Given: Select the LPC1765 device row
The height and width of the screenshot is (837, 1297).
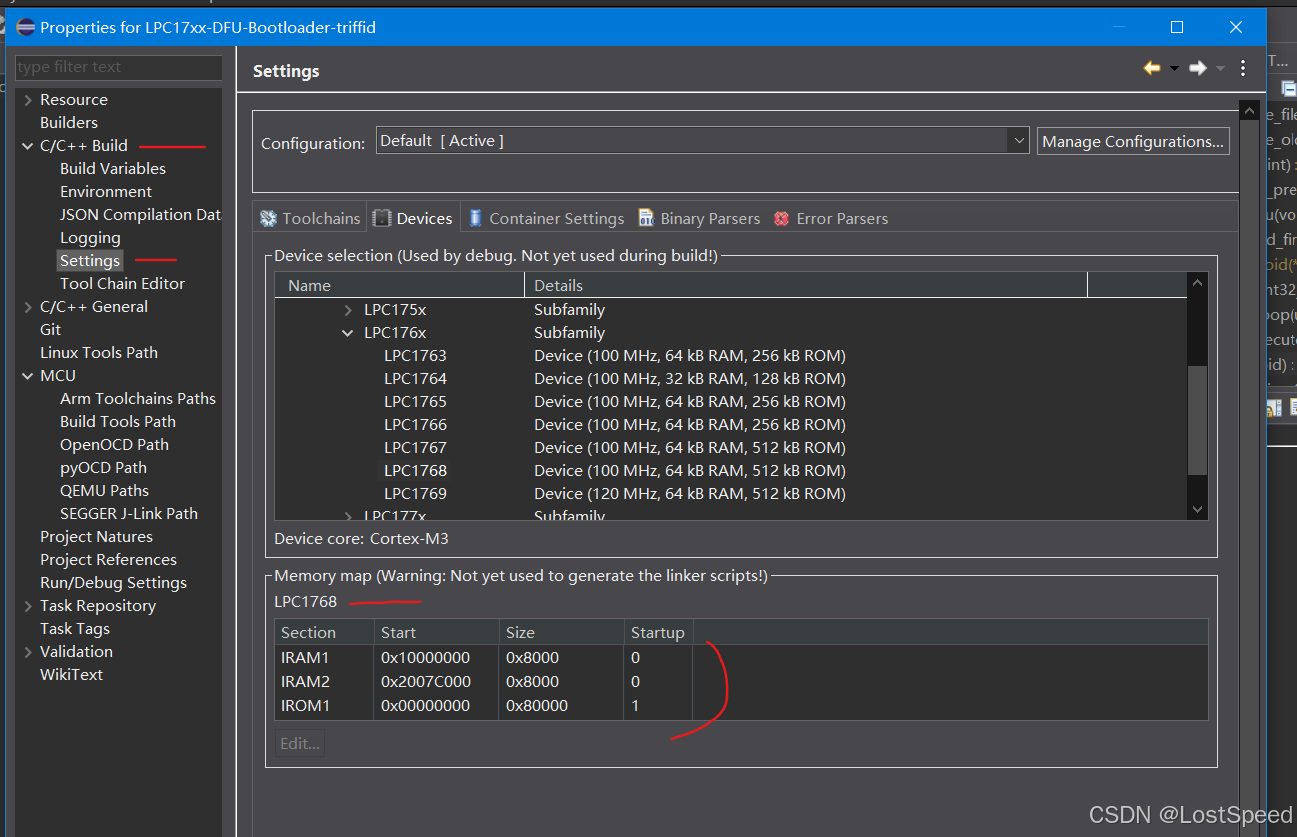Looking at the screenshot, I should point(732,402).
